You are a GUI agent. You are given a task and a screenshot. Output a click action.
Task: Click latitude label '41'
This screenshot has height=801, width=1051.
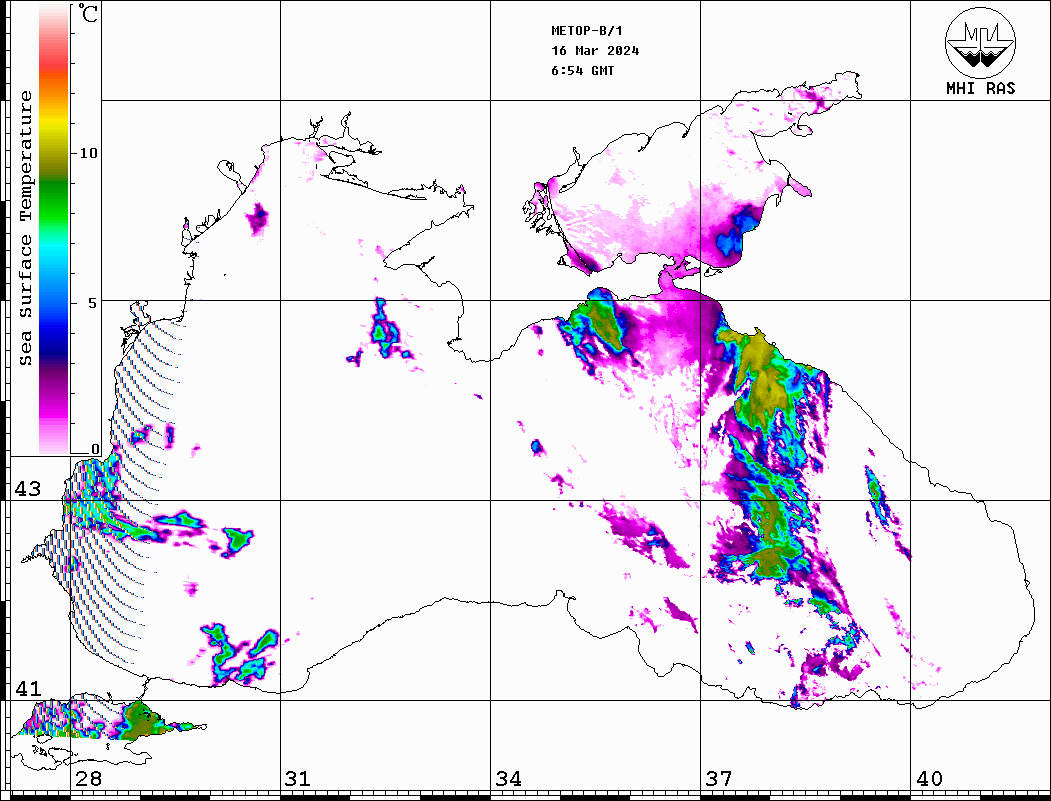tap(28, 689)
